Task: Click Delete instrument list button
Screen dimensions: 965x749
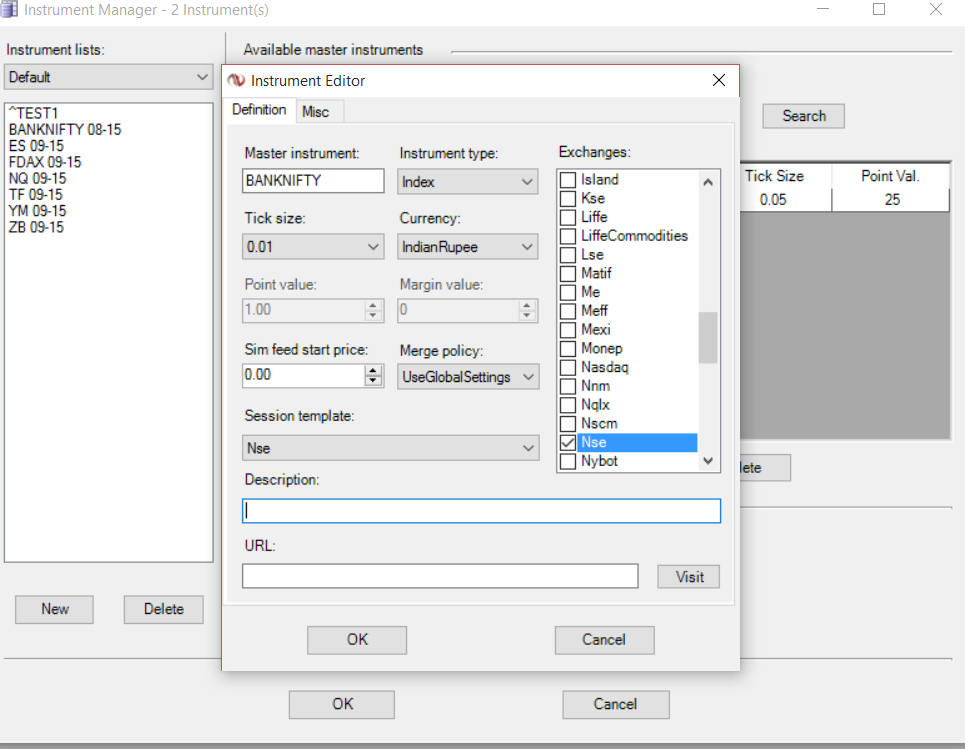Action: click(x=164, y=609)
